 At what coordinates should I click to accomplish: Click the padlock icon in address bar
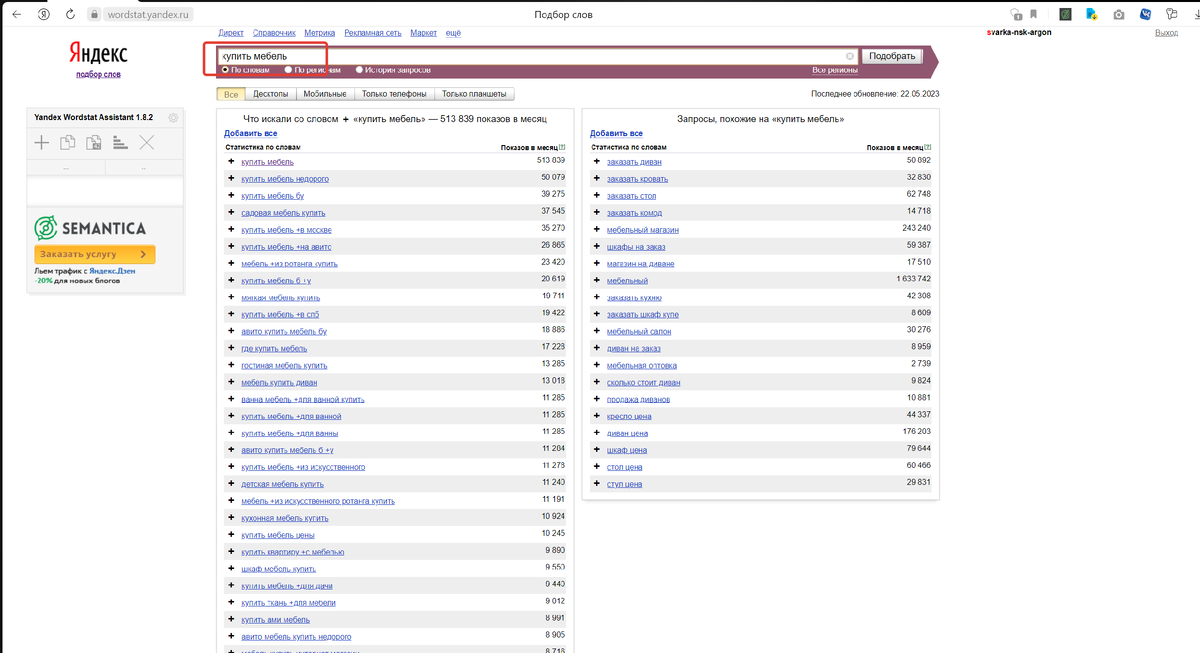point(94,15)
